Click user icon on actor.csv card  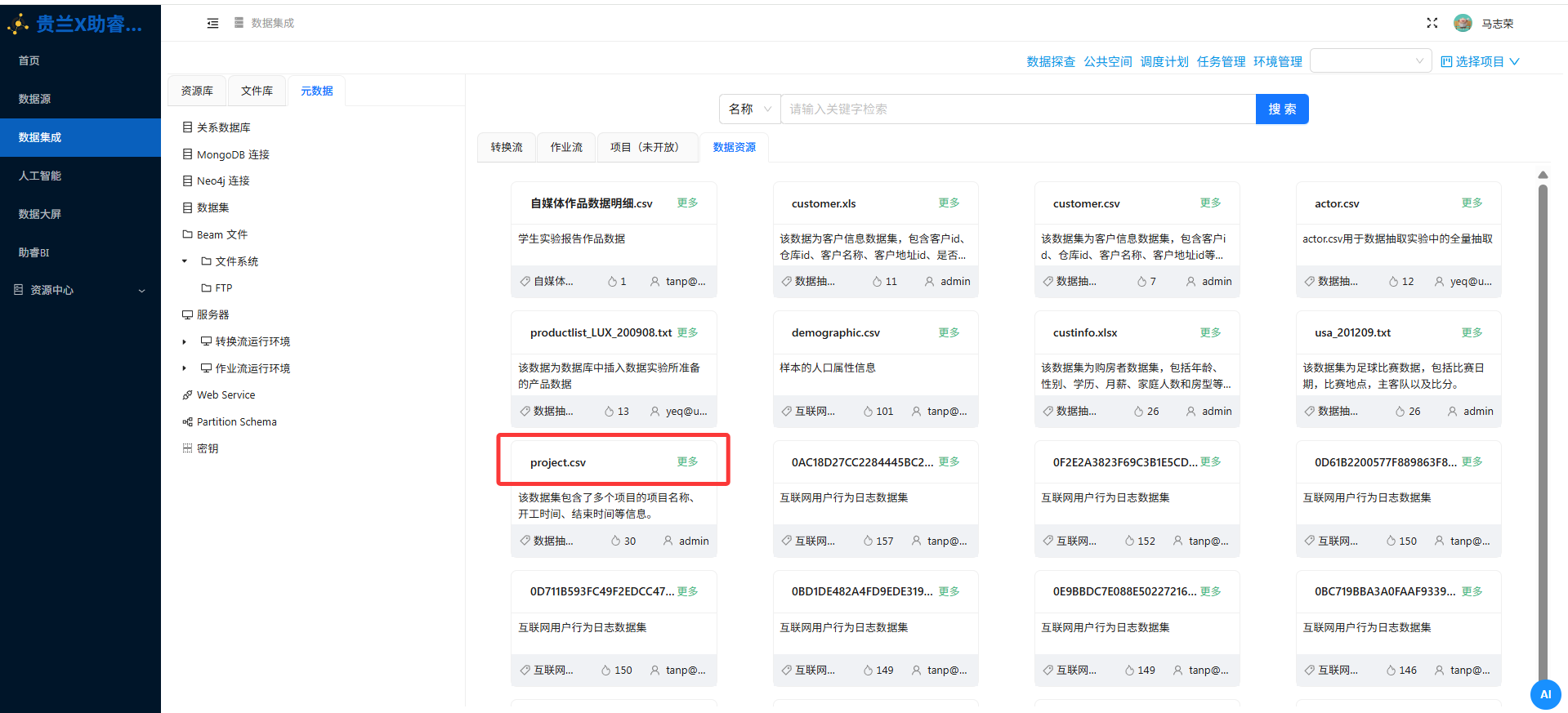pos(1439,282)
